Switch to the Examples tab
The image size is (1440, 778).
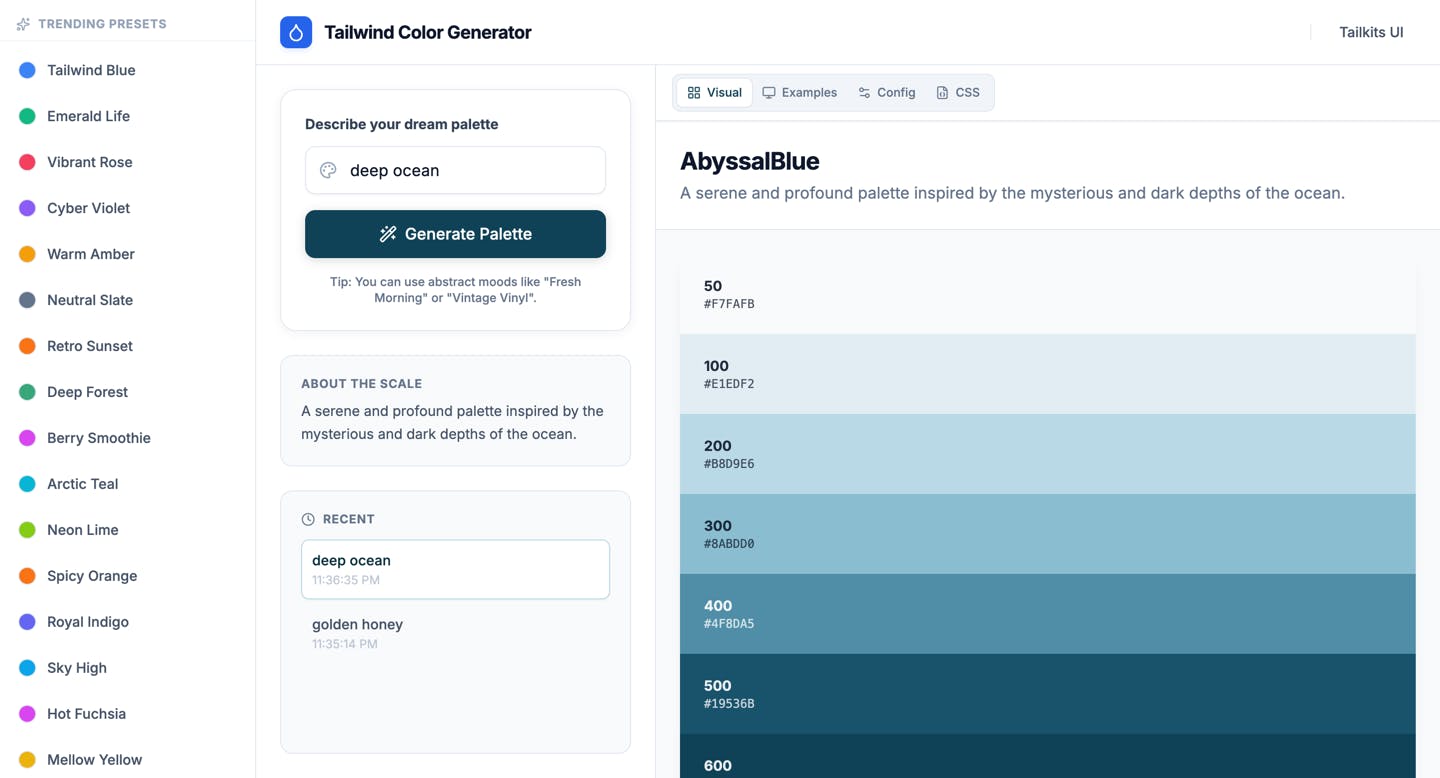pos(799,92)
